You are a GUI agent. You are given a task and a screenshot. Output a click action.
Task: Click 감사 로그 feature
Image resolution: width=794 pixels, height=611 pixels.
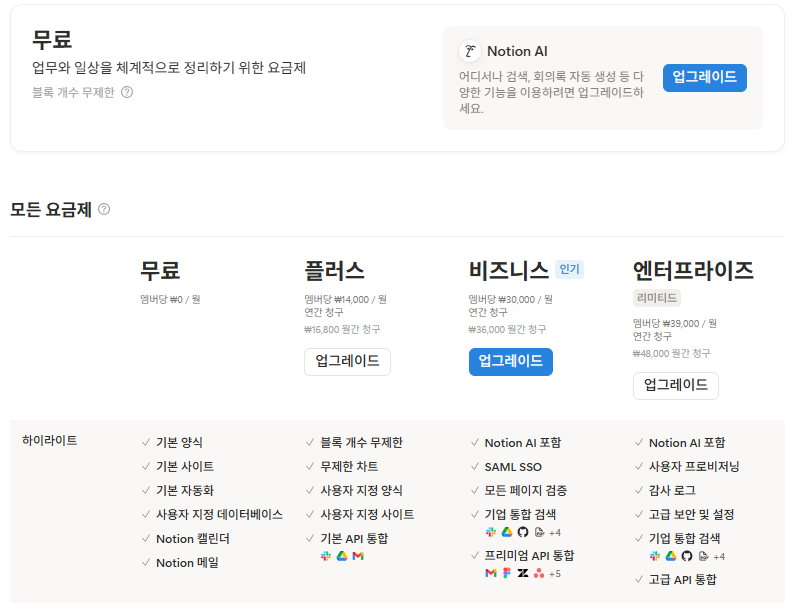[x=672, y=491]
